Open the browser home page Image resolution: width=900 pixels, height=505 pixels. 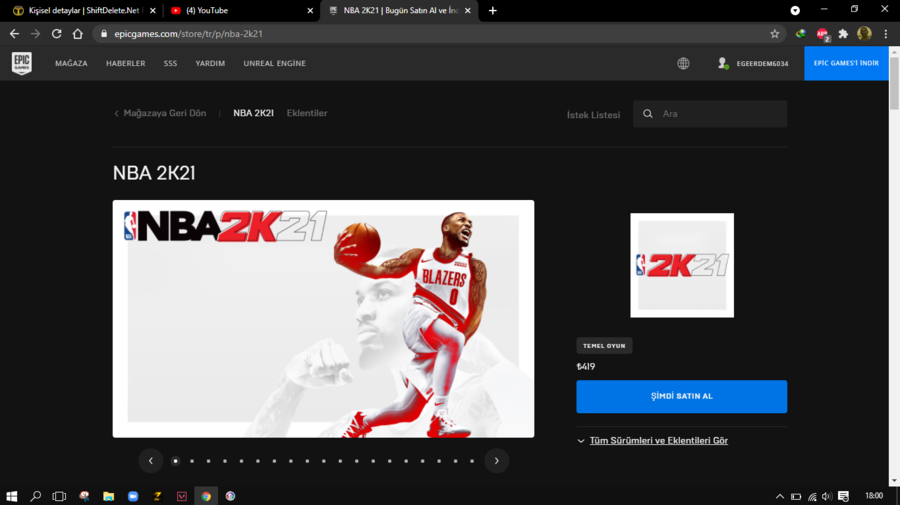point(77,34)
